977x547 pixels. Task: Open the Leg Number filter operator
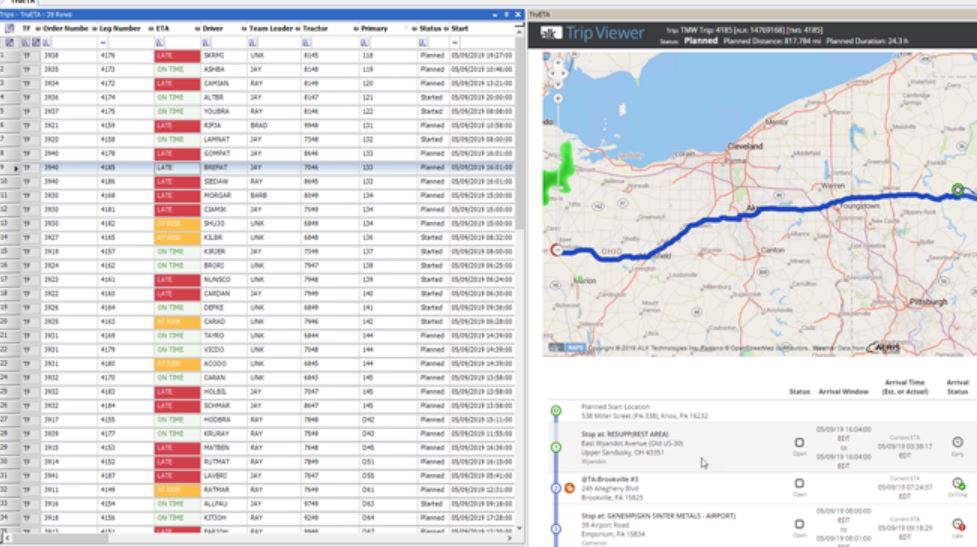coord(103,42)
